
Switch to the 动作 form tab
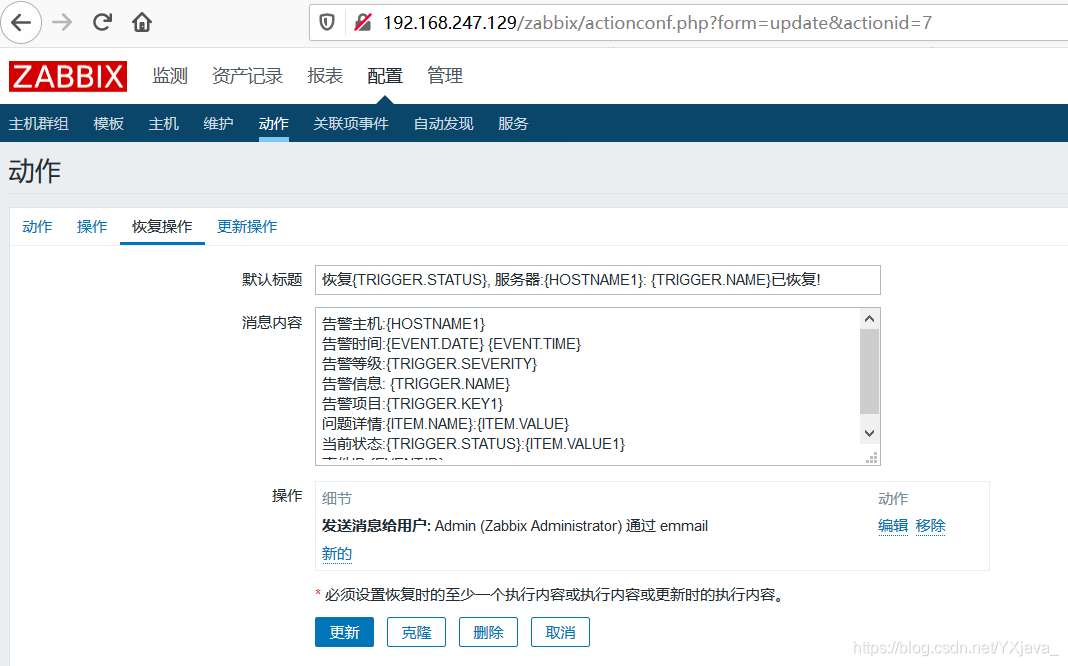pos(37,226)
